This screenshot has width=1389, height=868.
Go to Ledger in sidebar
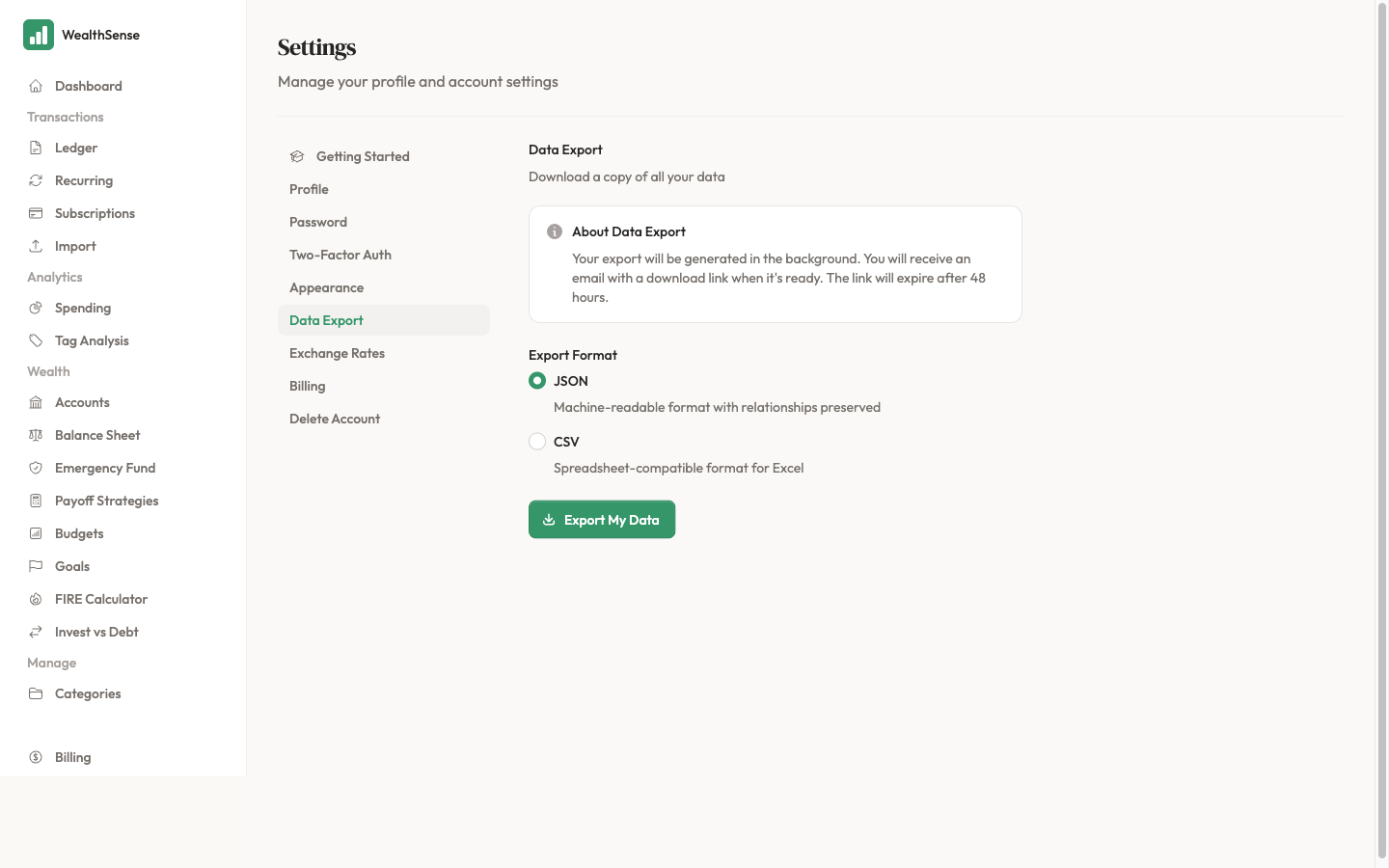tap(123, 148)
